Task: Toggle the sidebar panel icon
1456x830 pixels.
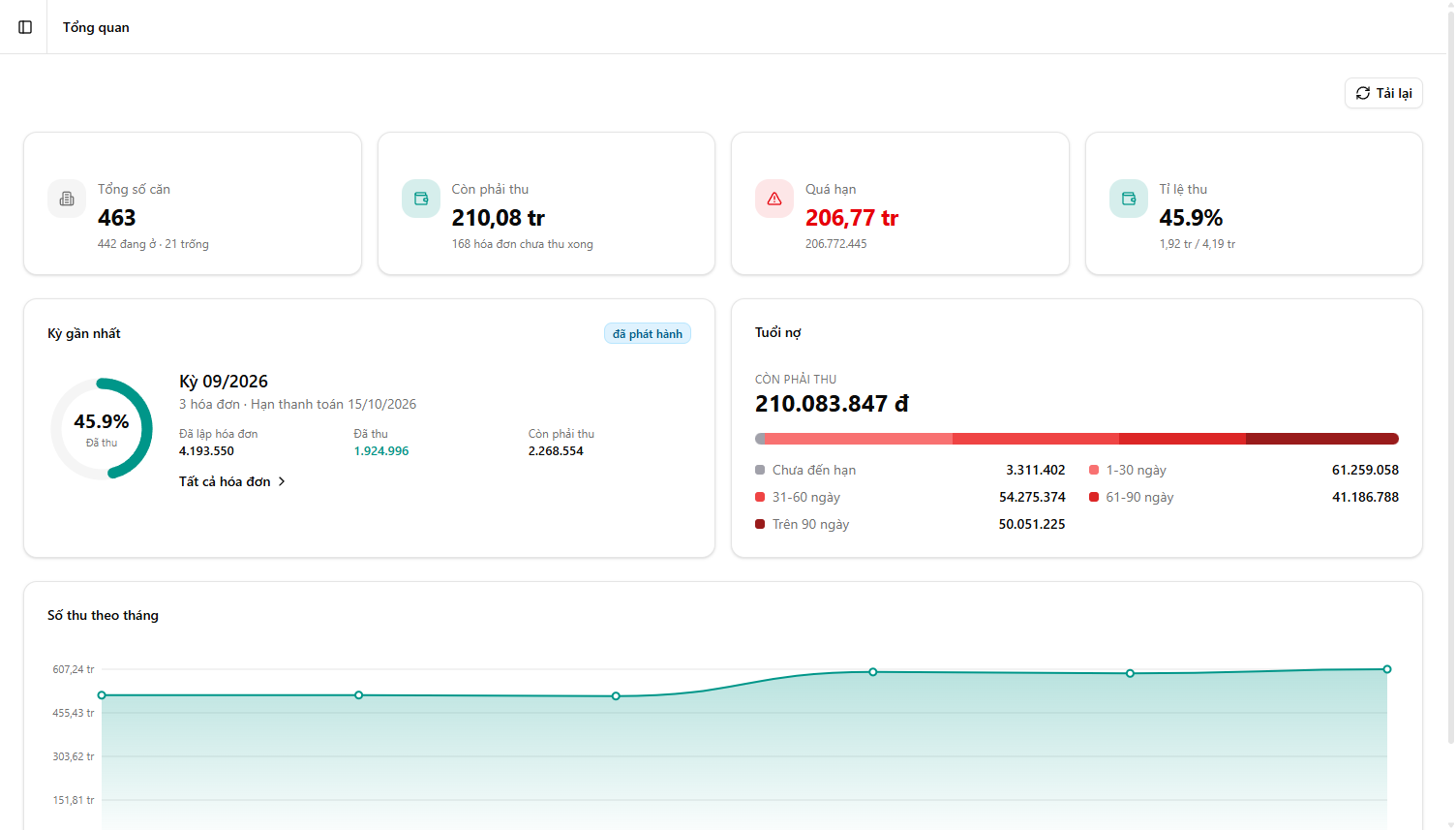Action: coord(25,27)
